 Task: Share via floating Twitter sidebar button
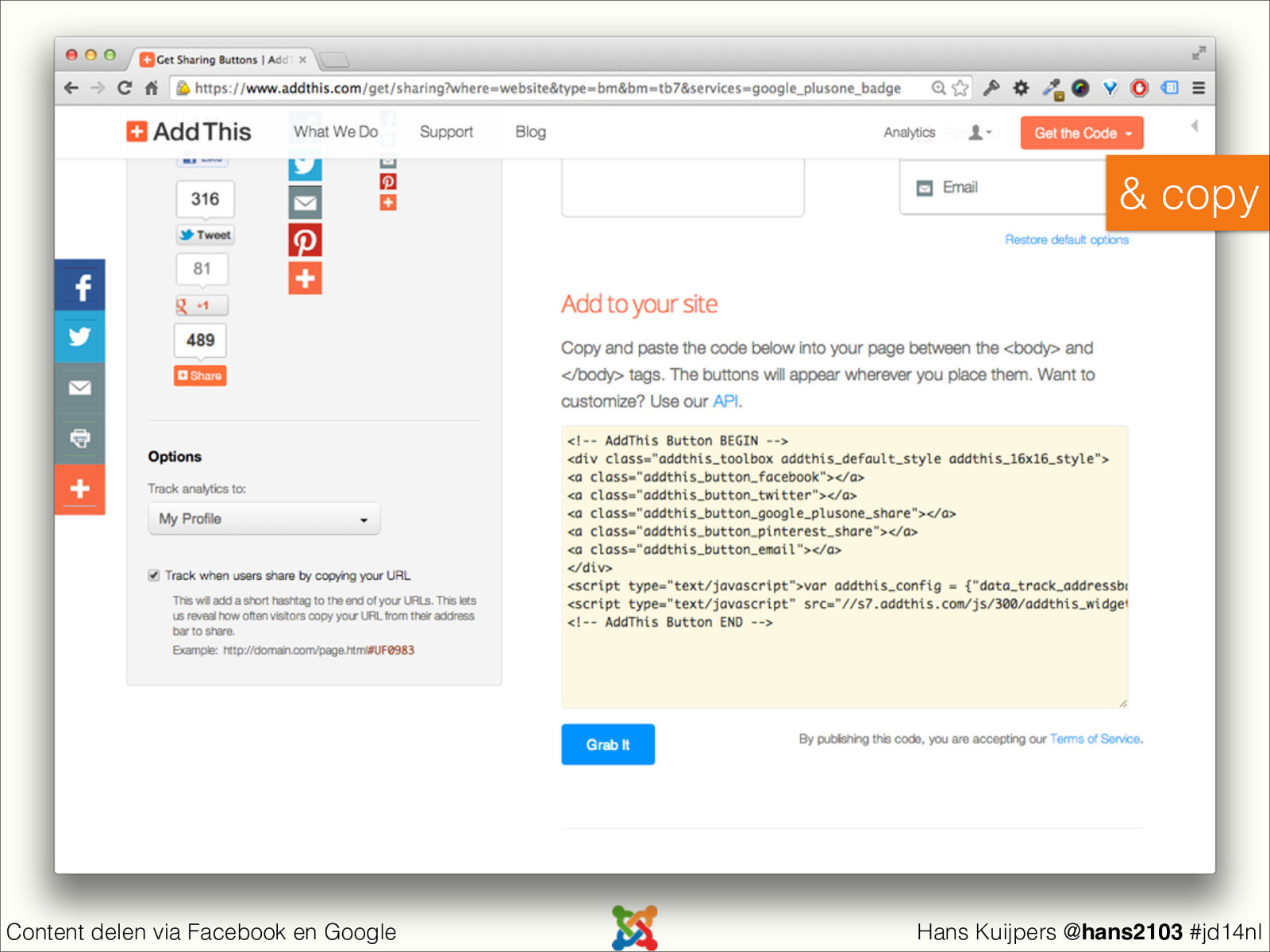click(80, 336)
